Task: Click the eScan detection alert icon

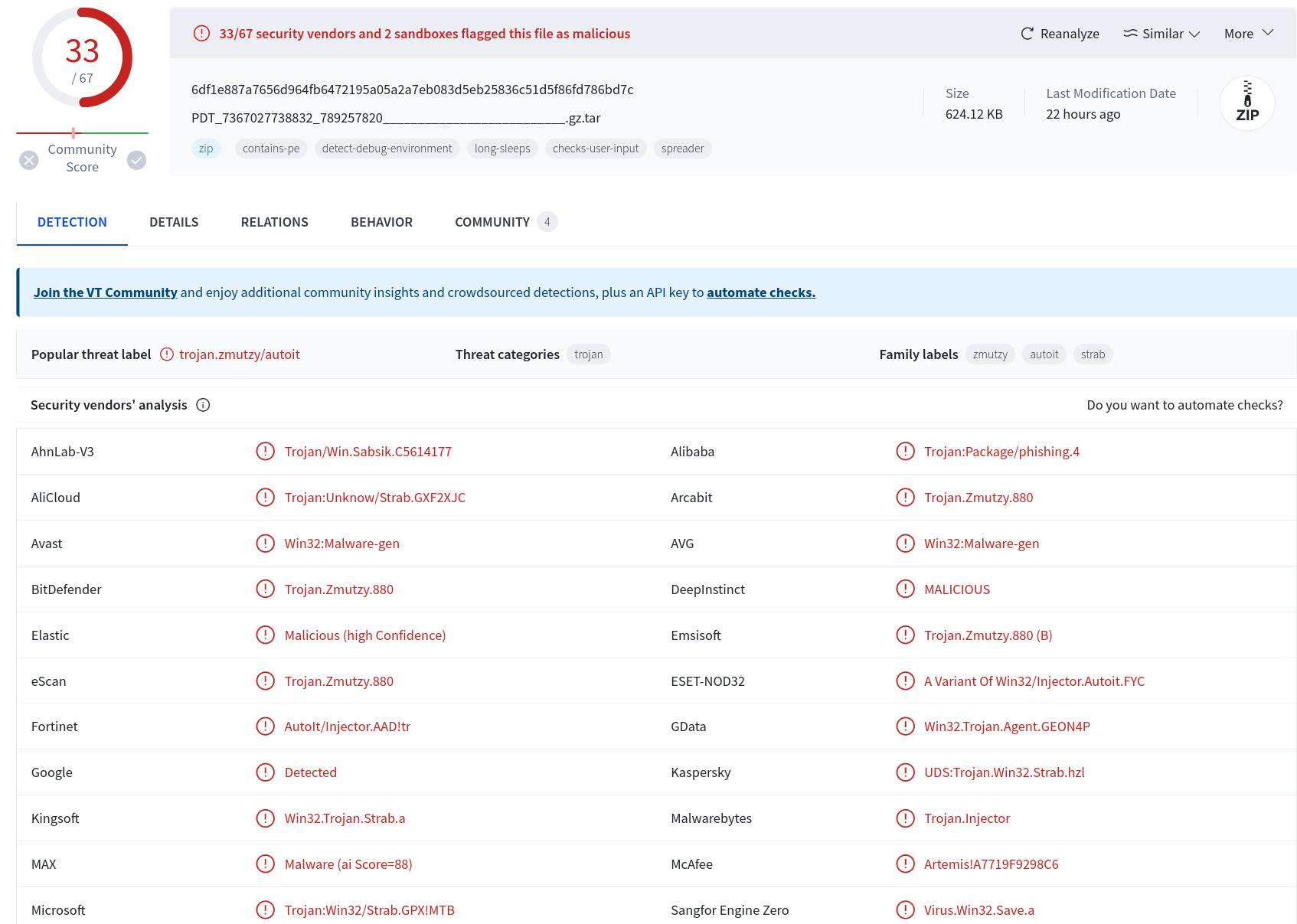Action: [265, 681]
